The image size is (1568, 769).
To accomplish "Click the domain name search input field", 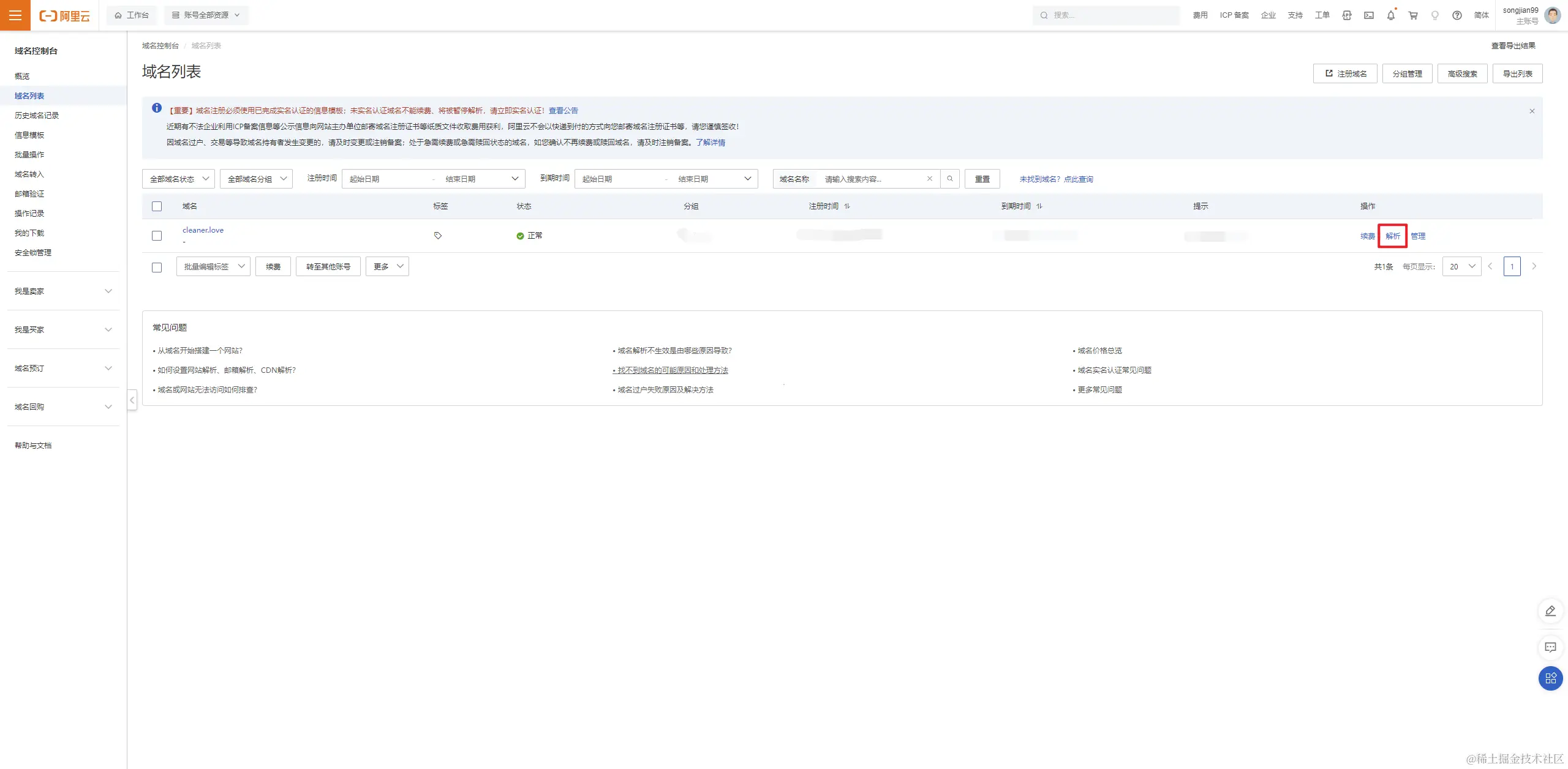I will [x=870, y=179].
